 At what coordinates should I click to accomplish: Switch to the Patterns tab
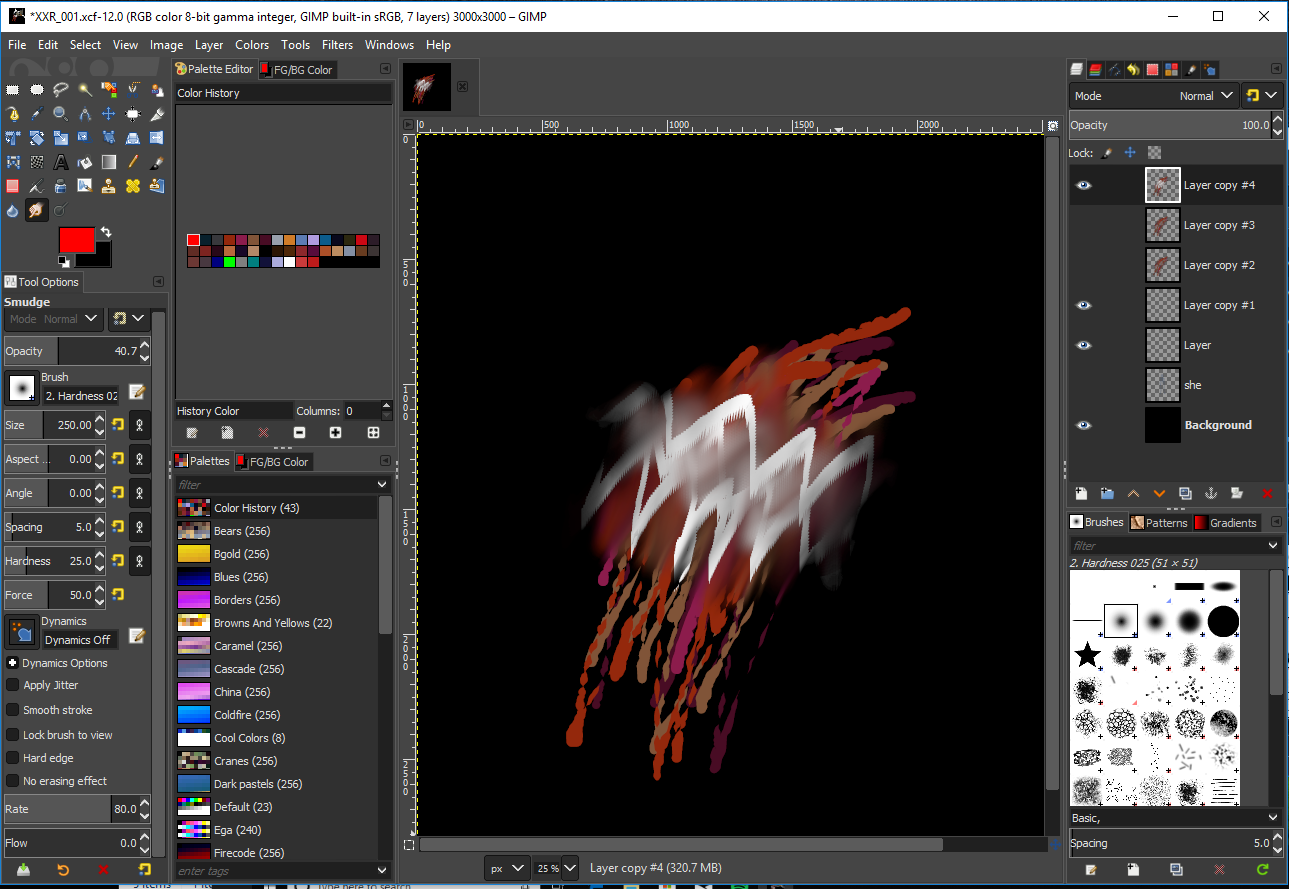point(1159,522)
